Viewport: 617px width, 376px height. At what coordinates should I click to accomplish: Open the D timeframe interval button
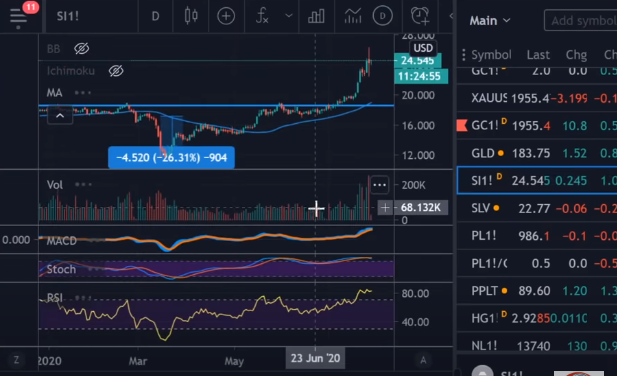[155, 16]
